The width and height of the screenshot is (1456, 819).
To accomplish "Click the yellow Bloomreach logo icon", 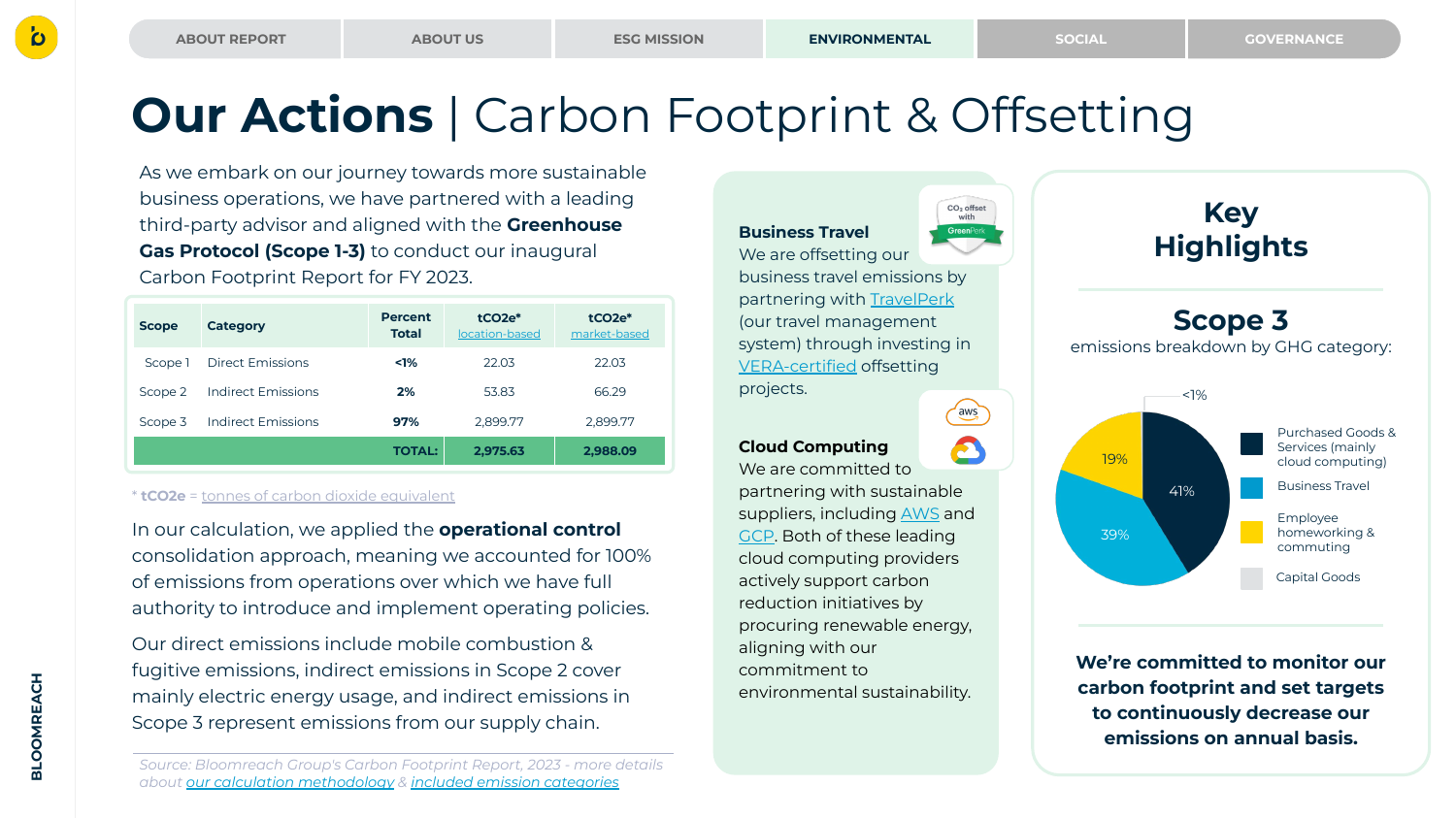I will coord(37,38).
